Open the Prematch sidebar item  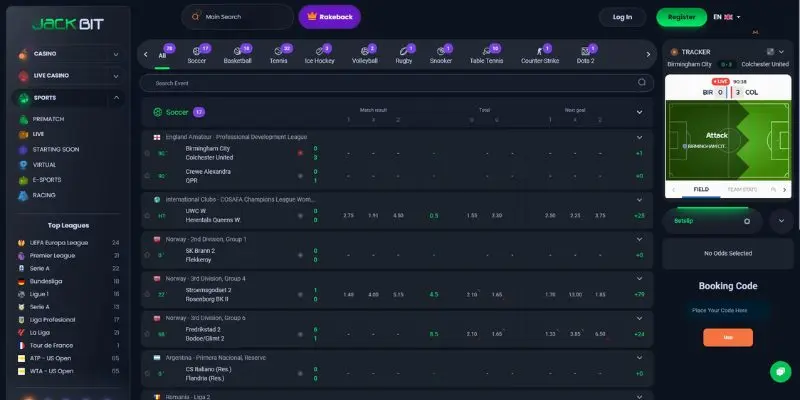point(48,119)
